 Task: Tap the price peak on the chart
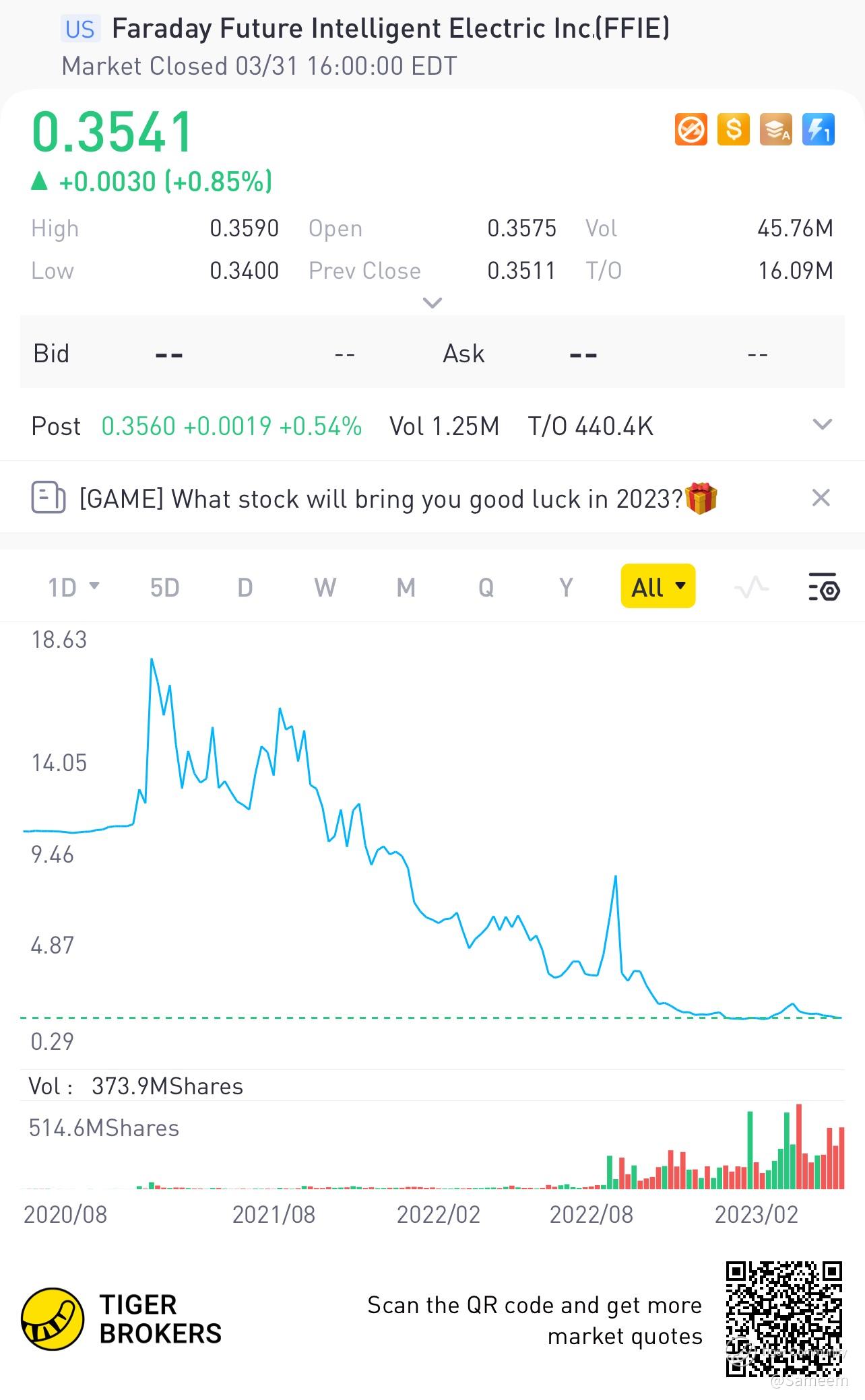(x=152, y=660)
